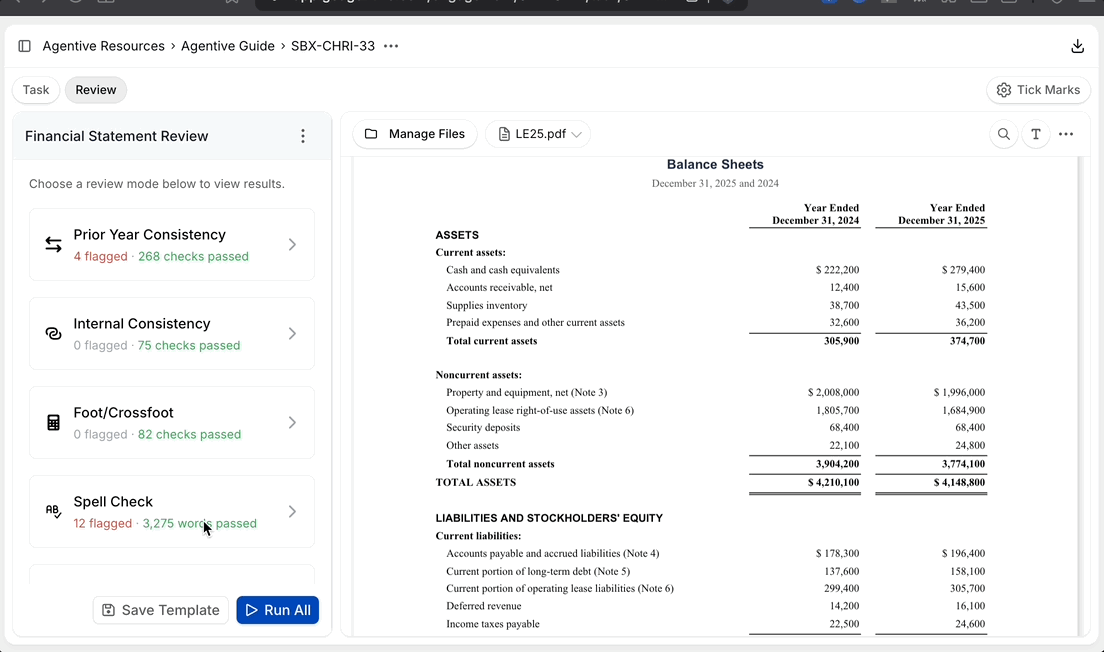This screenshot has width=1104, height=652.
Task: Click the download icon
Action: [x=1077, y=46]
